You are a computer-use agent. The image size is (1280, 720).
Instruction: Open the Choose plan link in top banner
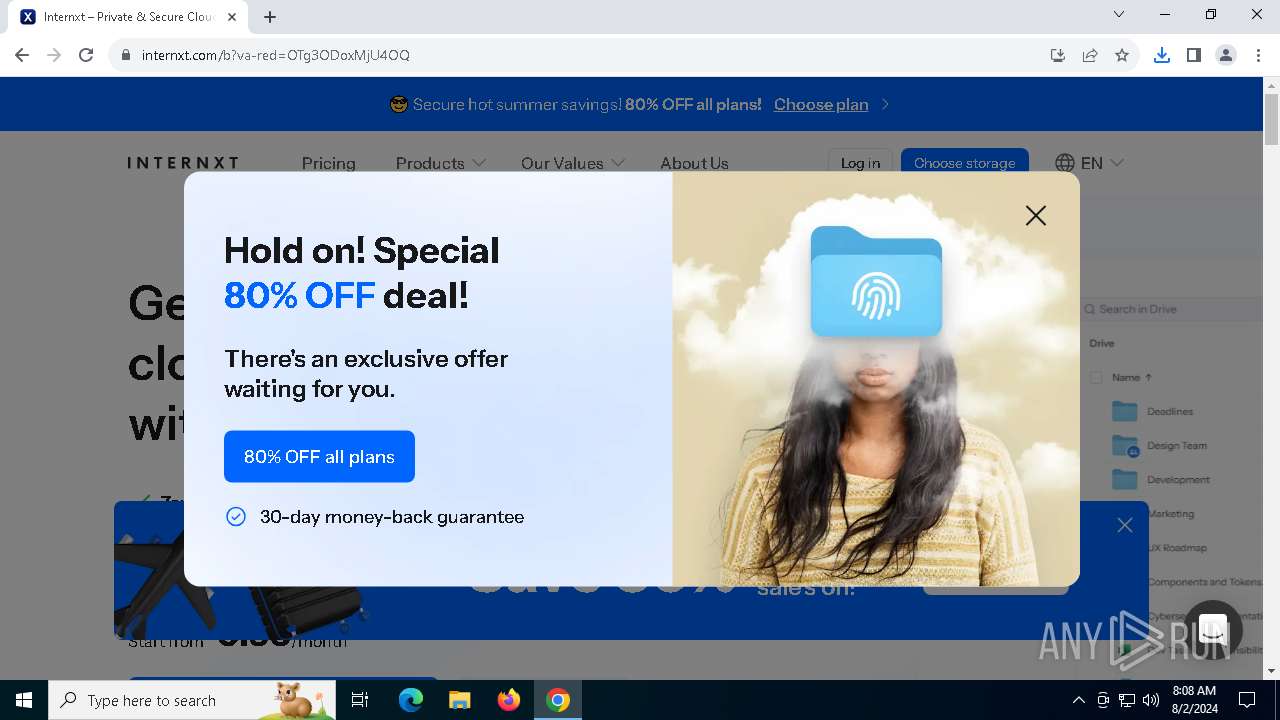coord(821,104)
